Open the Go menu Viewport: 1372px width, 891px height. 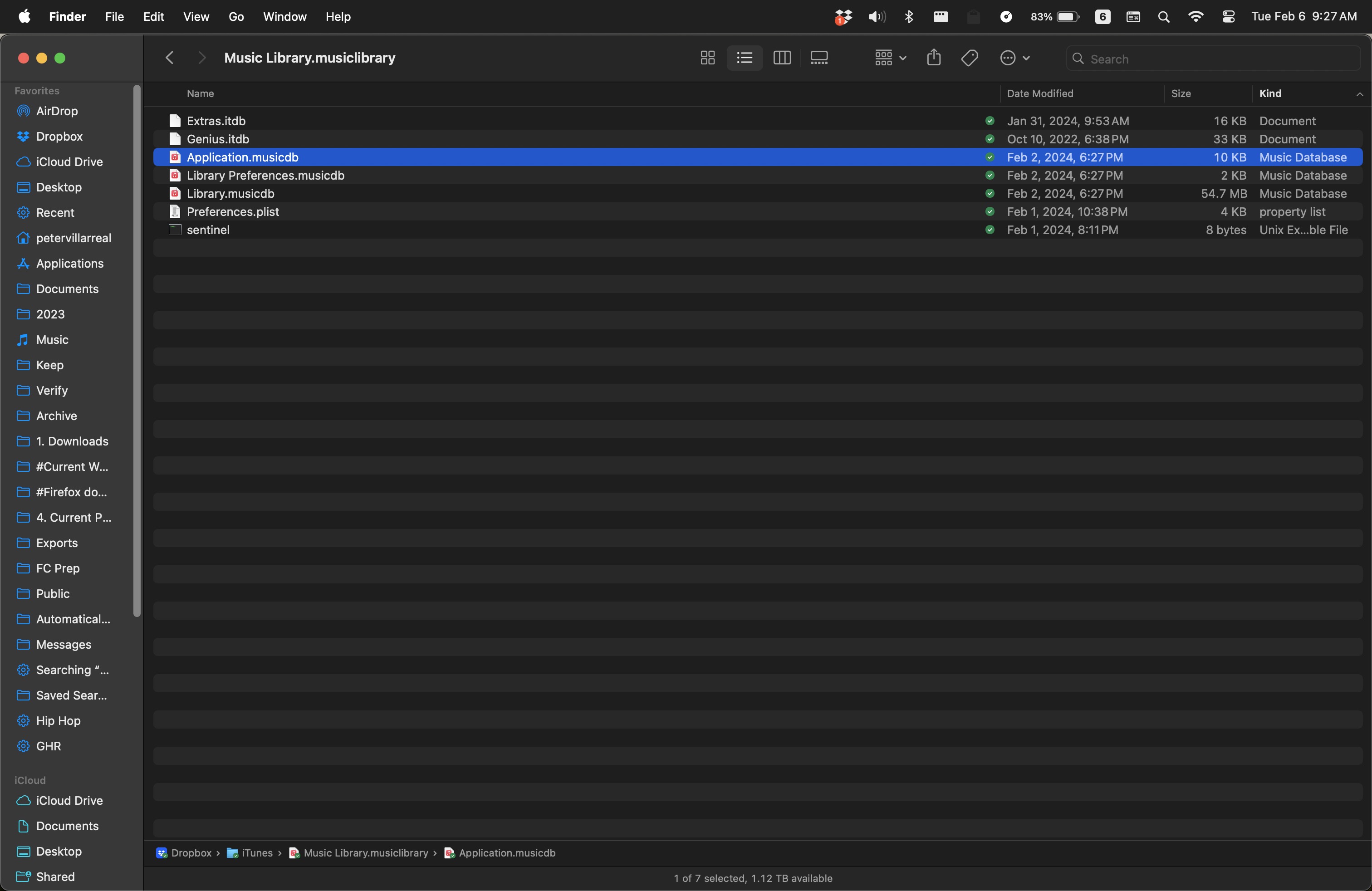coord(236,17)
